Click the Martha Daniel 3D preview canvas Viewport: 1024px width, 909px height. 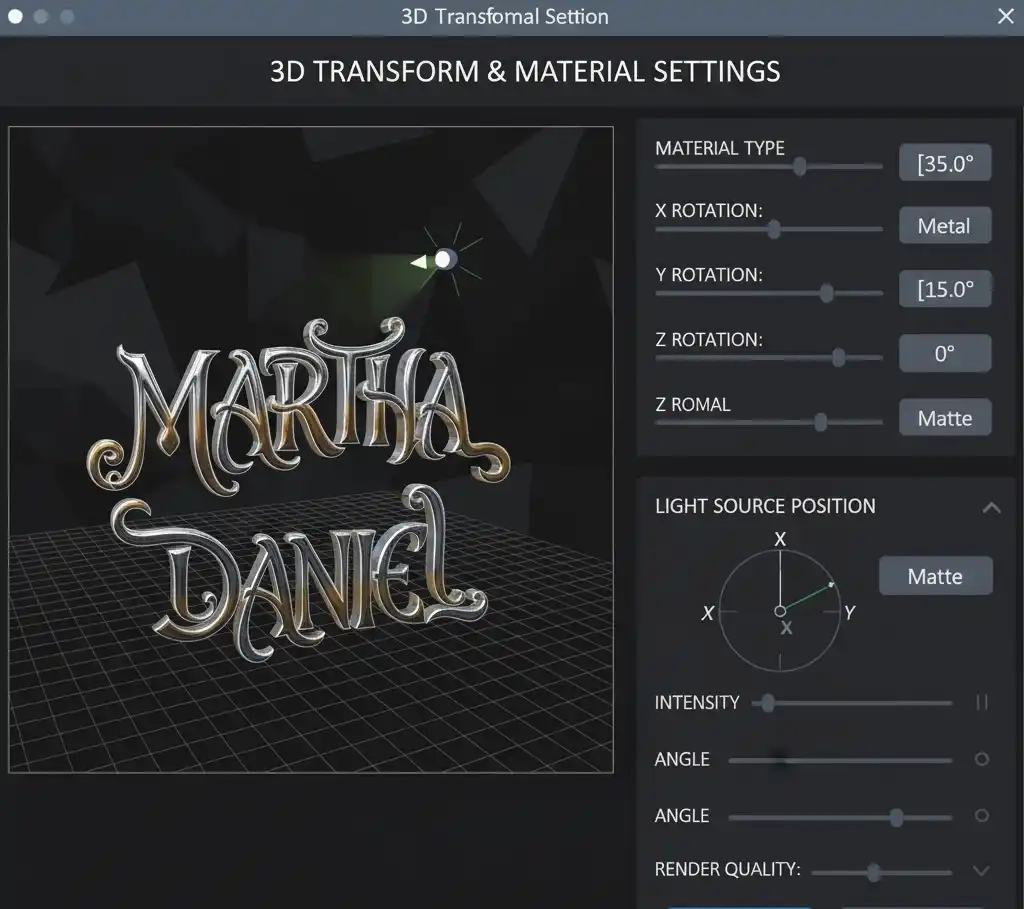[310, 450]
